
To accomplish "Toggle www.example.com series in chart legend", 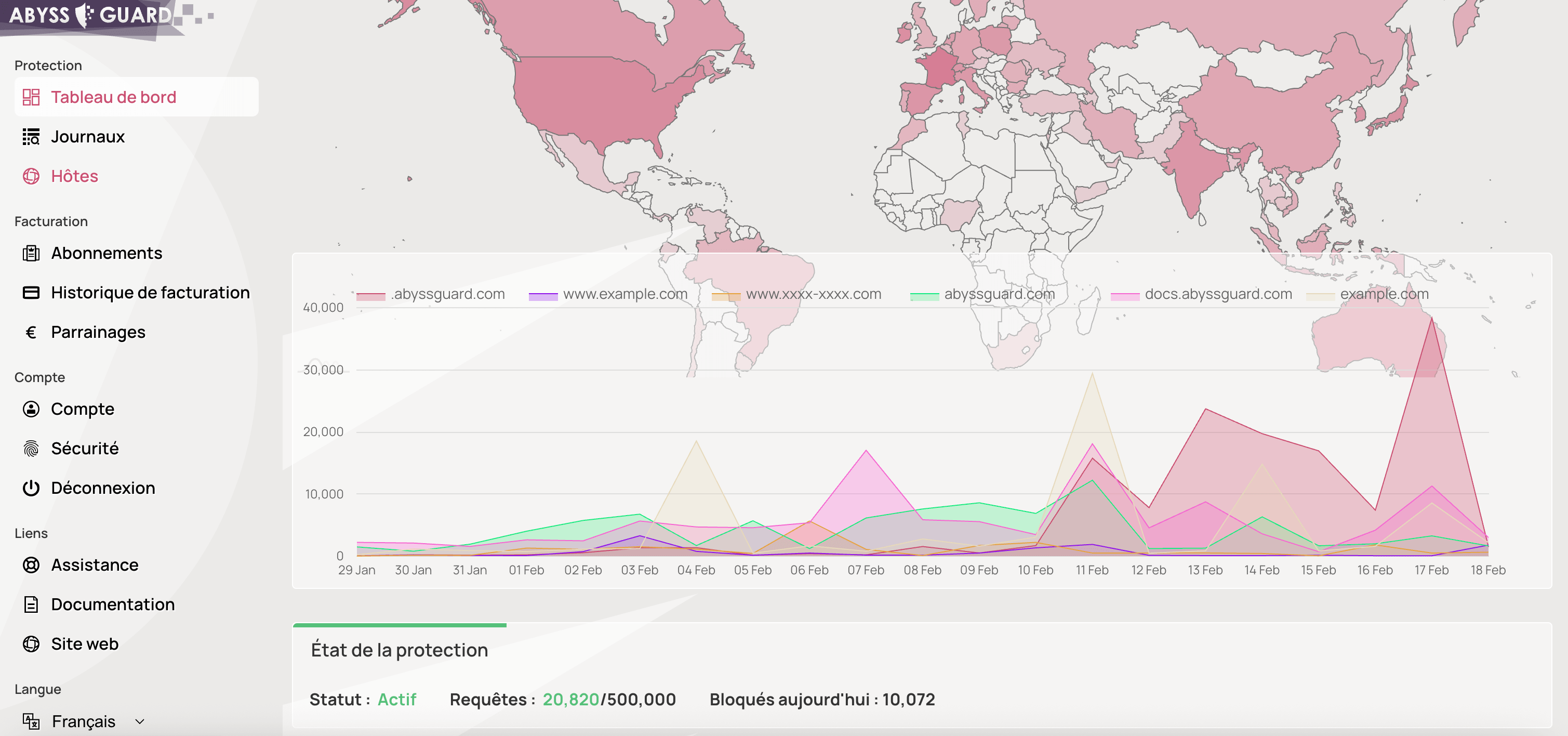I will pyautogui.click(x=624, y=295).
